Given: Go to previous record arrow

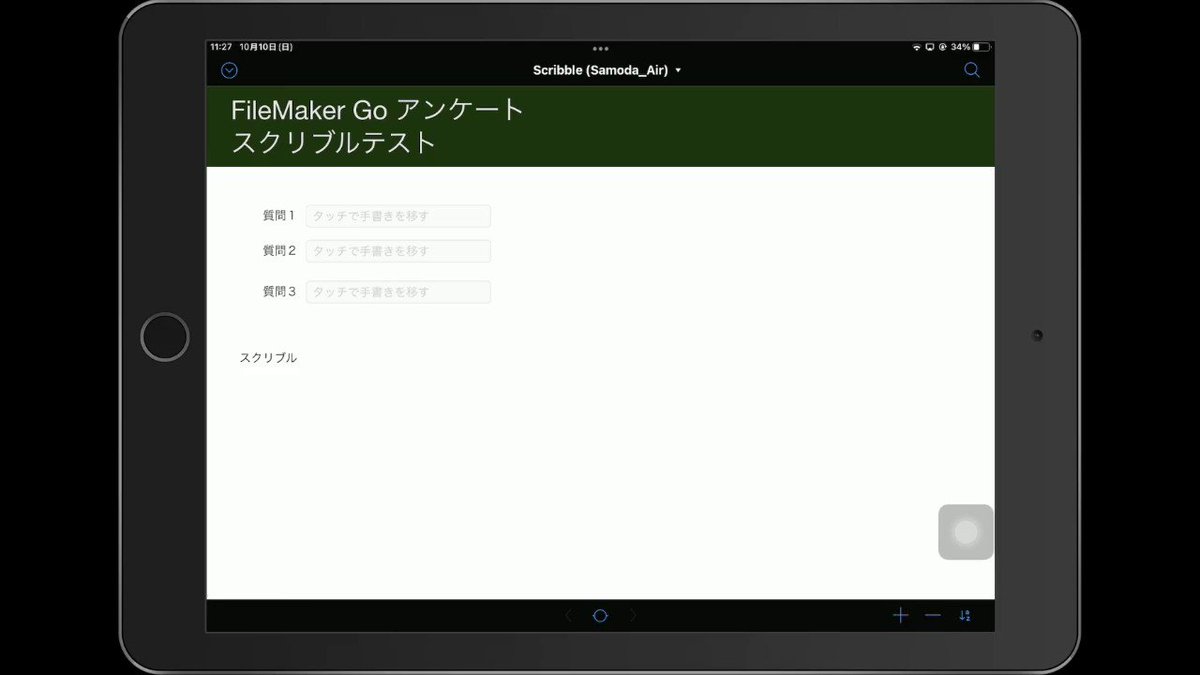Looking at the screenshot, I should pos(569,616).
